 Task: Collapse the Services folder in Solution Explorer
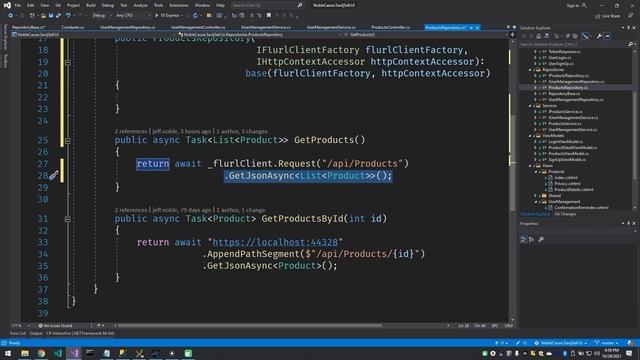coord(530,106)
